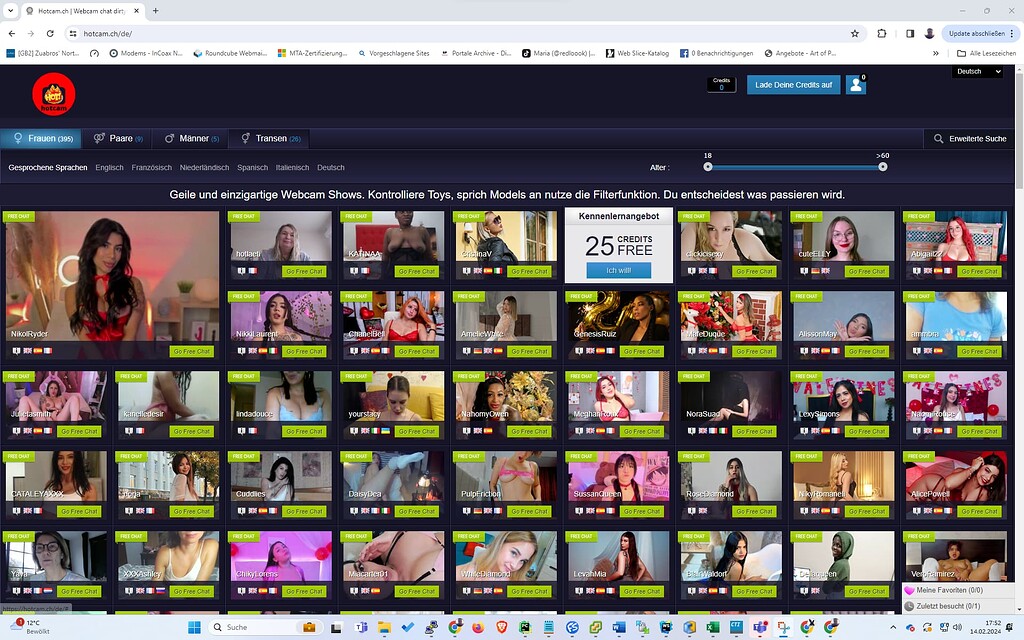Click Go Free Chat for DaisyDea
1024x640 pixels.
point(417,511)
